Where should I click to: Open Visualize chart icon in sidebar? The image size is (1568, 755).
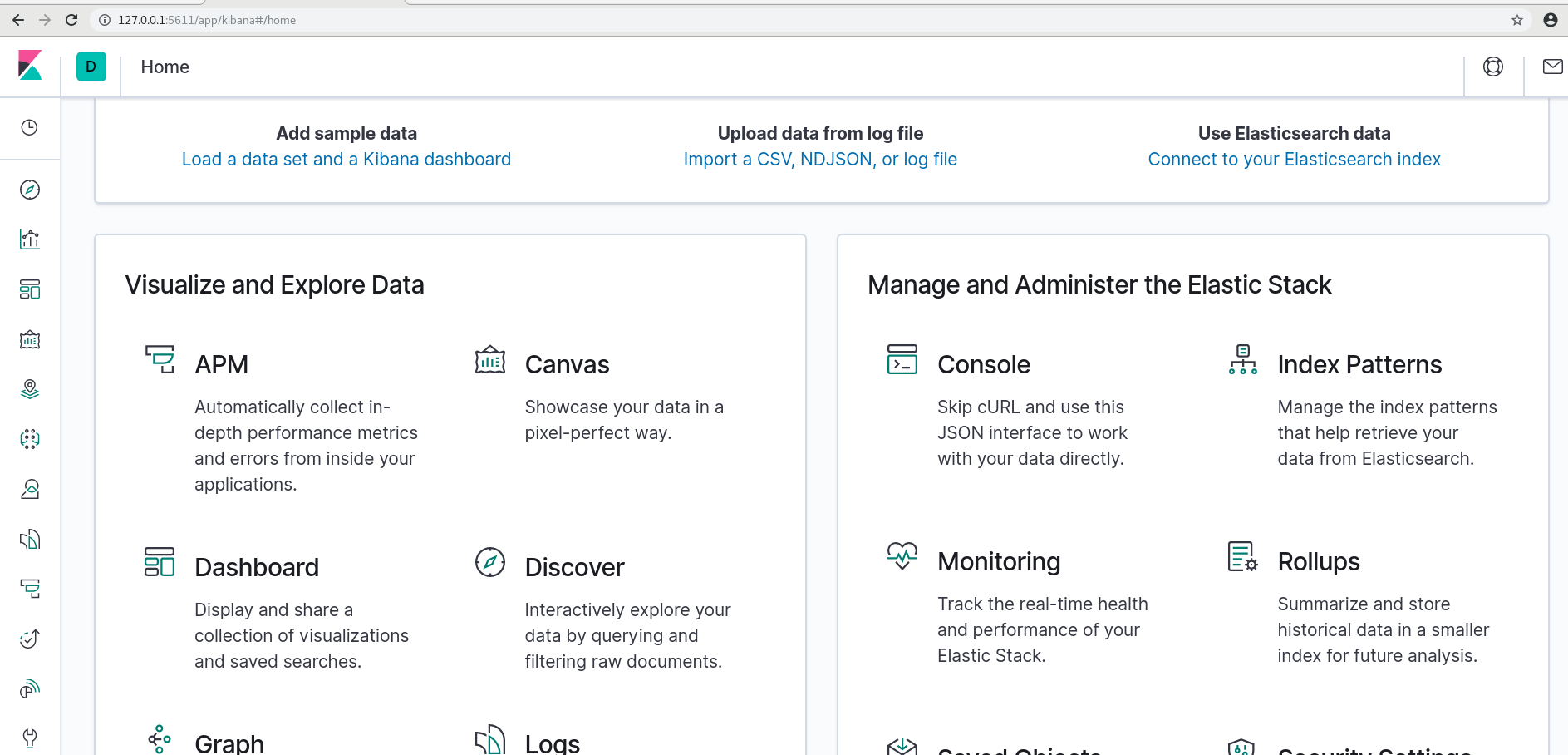30,239
